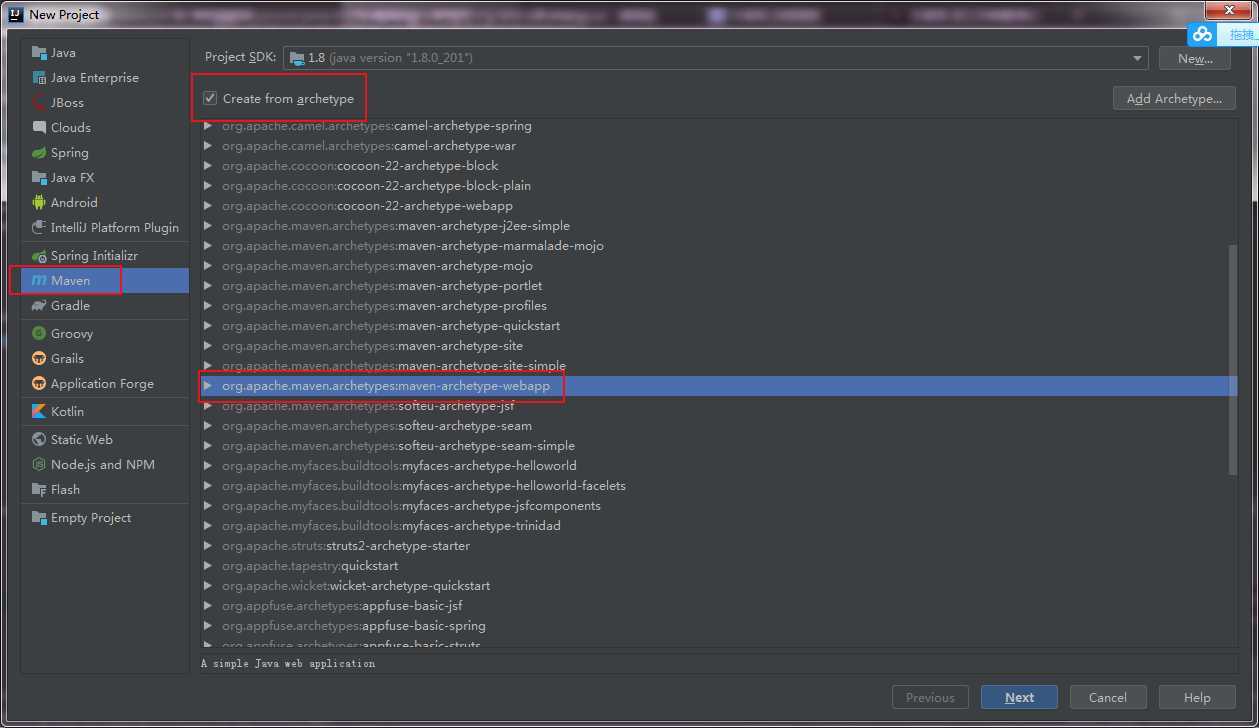Select maven-archetype-portlet entry
The width and height of the screenshot is (1259, 728).
382,286
